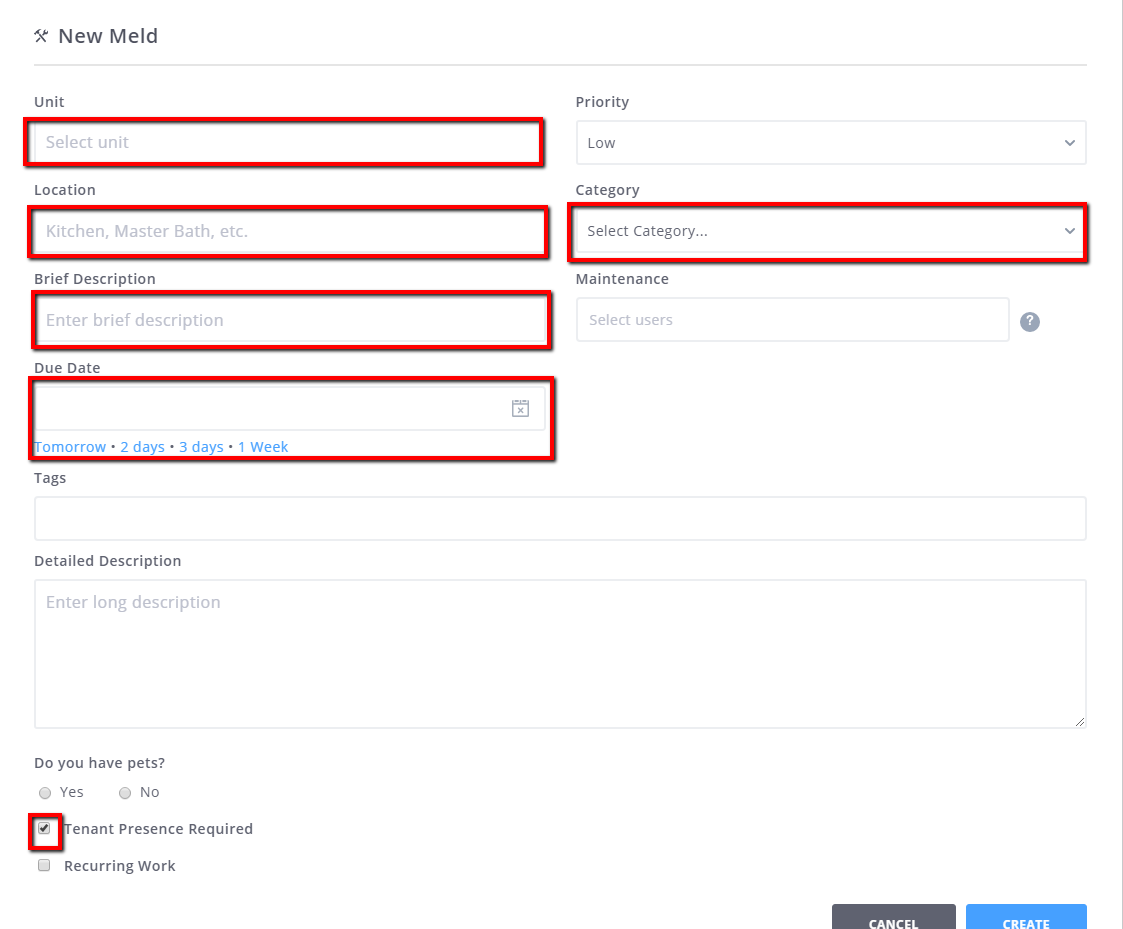Image resolution: width=1123 pixels, height=929 pixels.
Task: Pick the 1 Week due date link
Action: click(x=263, y=447)
